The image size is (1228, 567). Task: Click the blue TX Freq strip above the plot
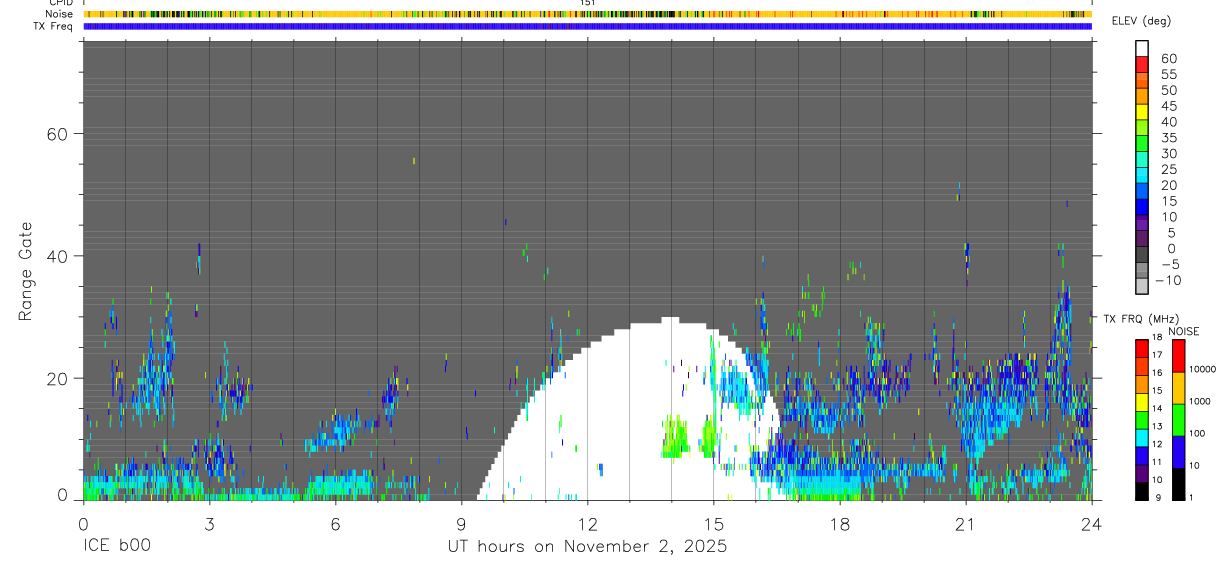tap(587, 26)
